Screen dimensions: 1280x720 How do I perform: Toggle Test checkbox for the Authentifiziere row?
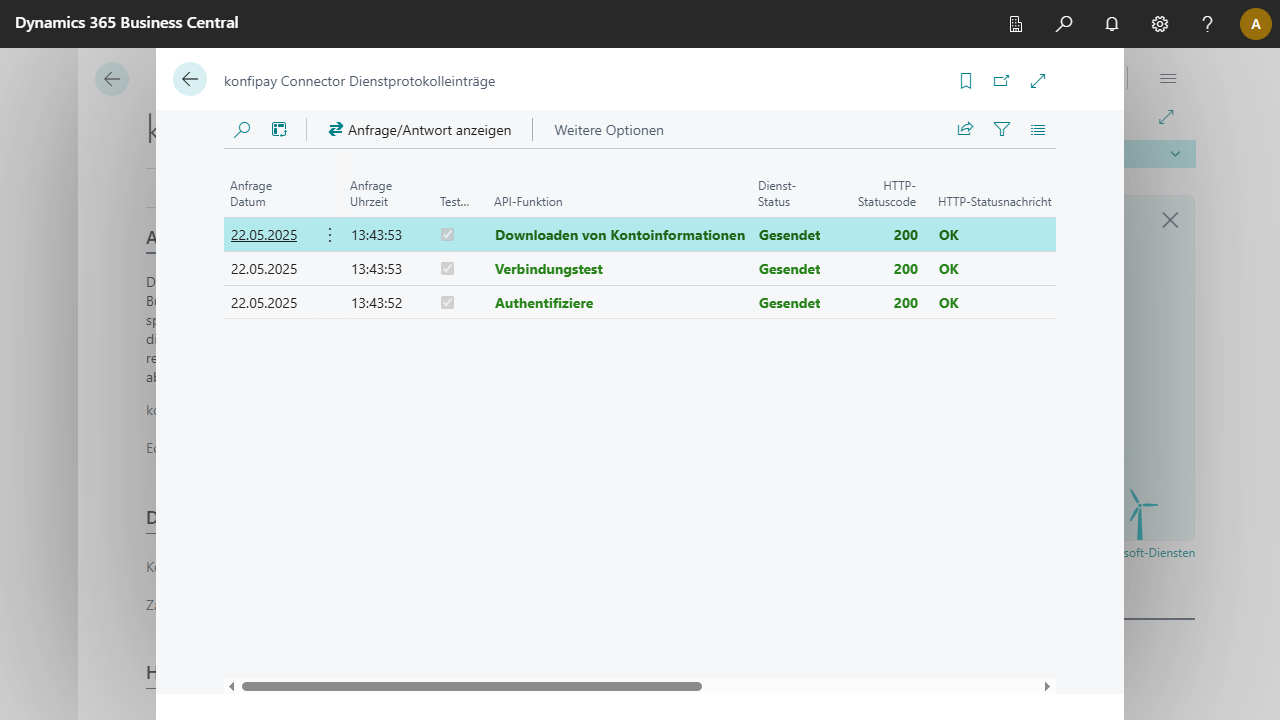447,303
